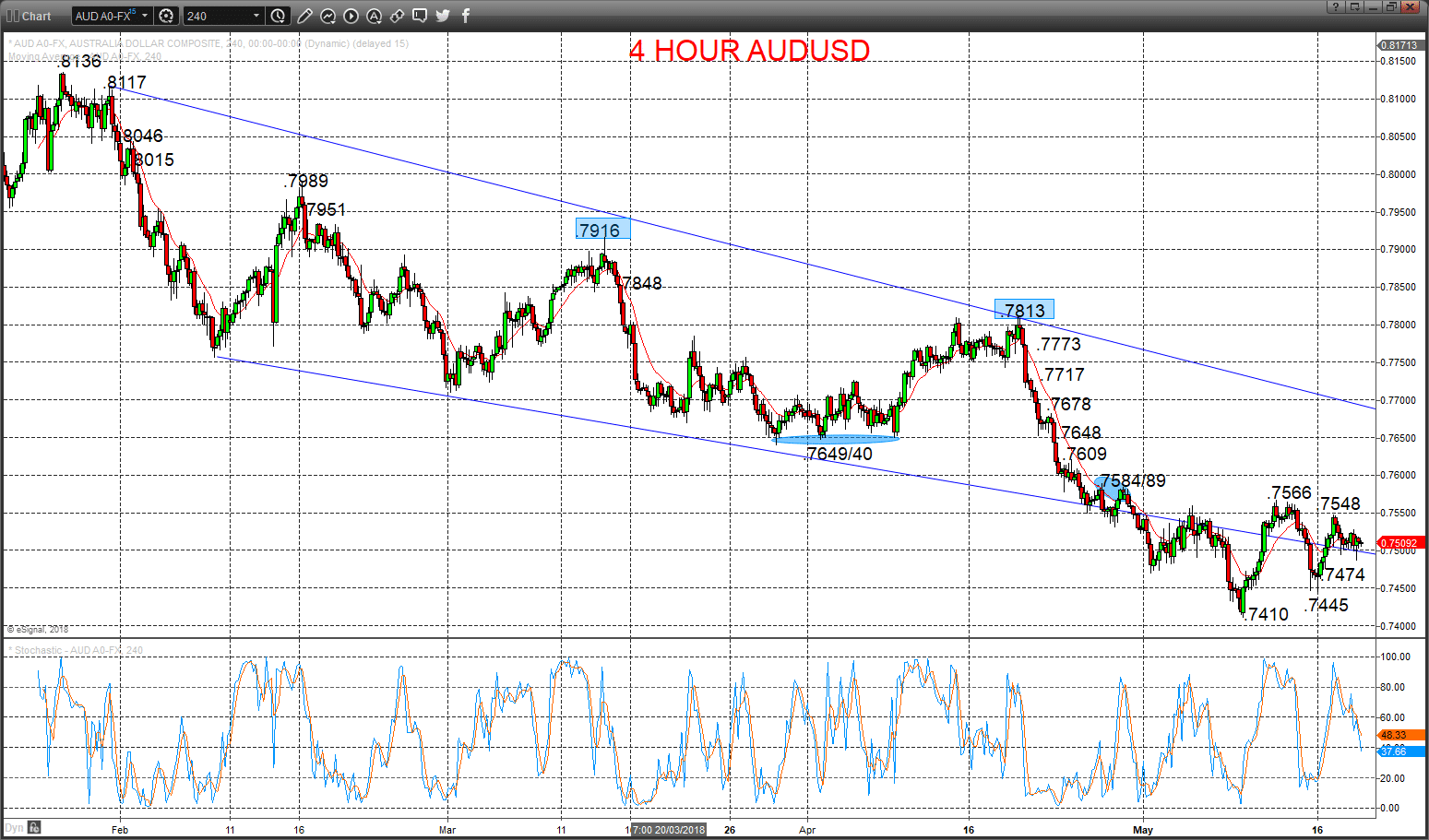Select the 4 HOUR AUDUSD title text

coord(749,50)
